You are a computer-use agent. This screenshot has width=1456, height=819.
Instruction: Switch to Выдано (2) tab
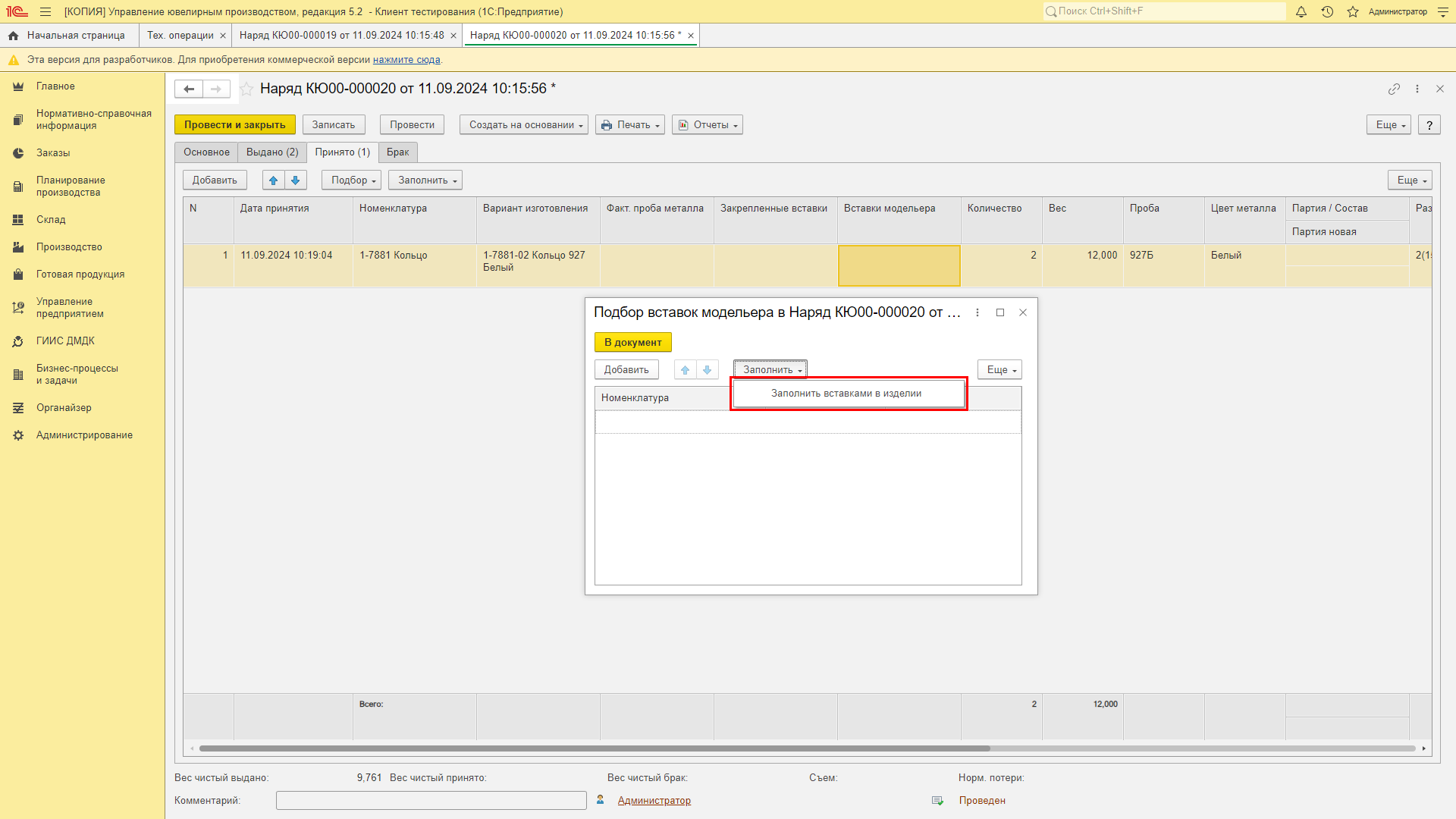point(272,152)
